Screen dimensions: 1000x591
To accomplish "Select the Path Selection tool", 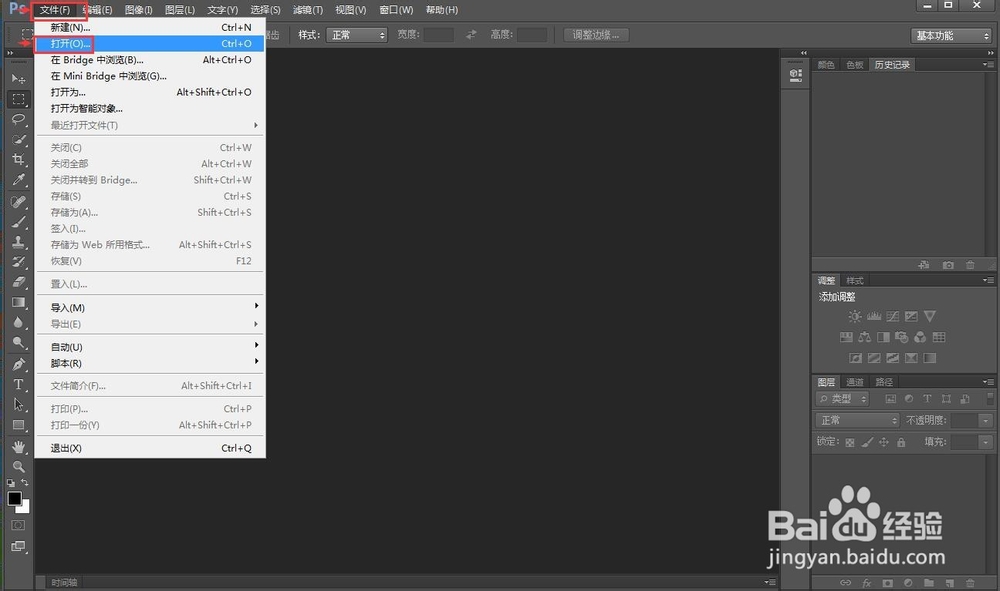I will 18,405.
